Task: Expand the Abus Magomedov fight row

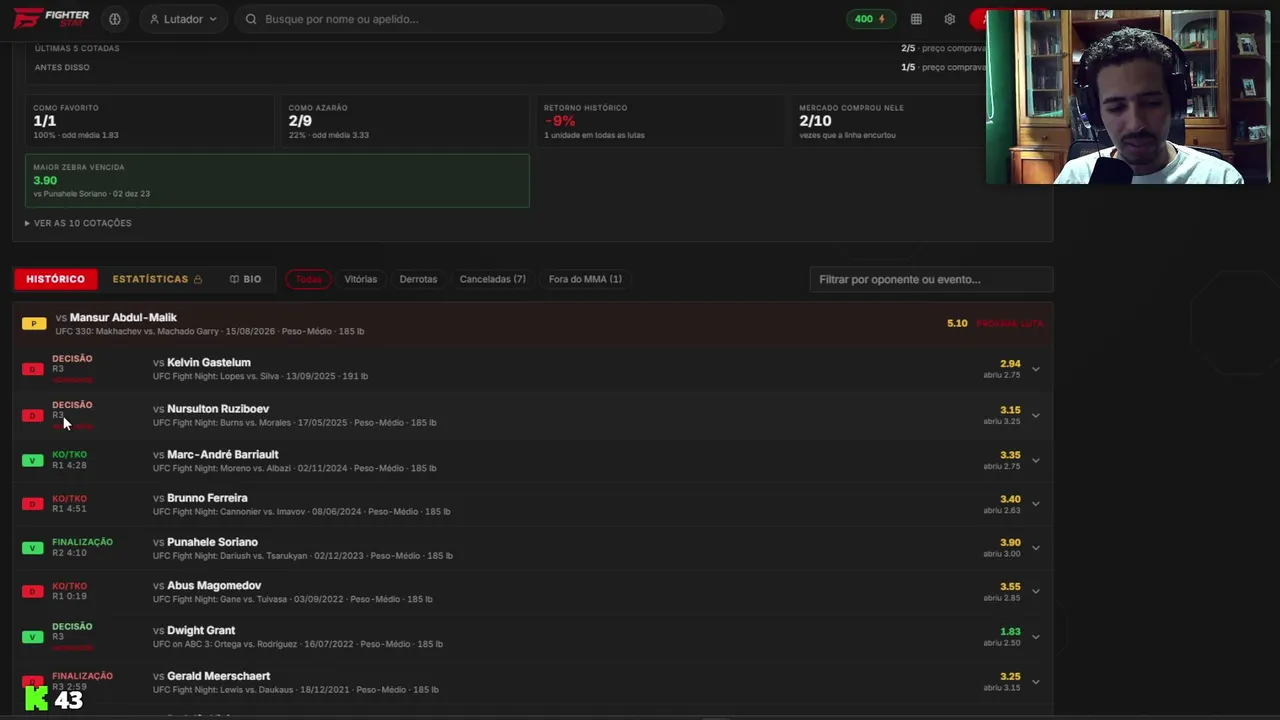Action: [1036, 592]
